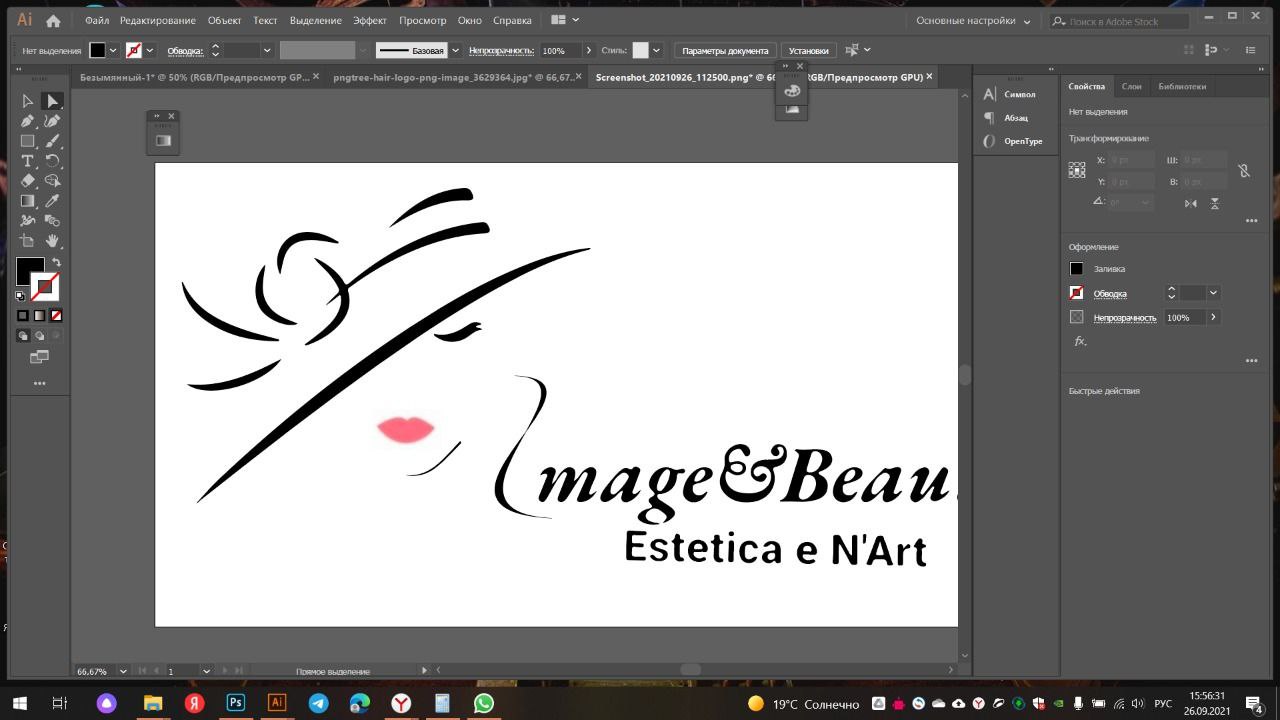Image resolution: width=1280 pixels, height=720 pixels.
Task: Select the Gradient tool
Action: [x=28, y=201]
